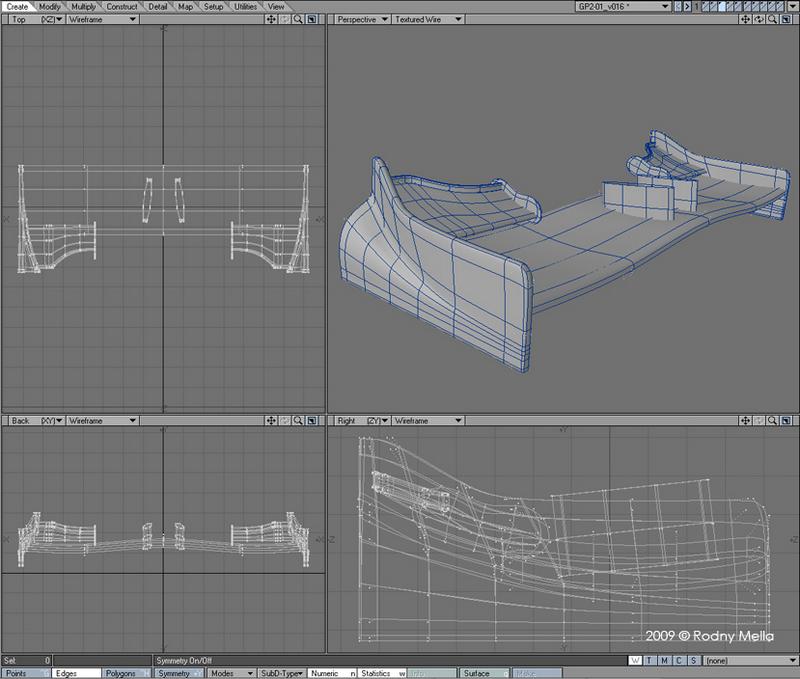Open the Surface editor button
This screenshot has height=679, width=800.
click(x=478, y=674)
